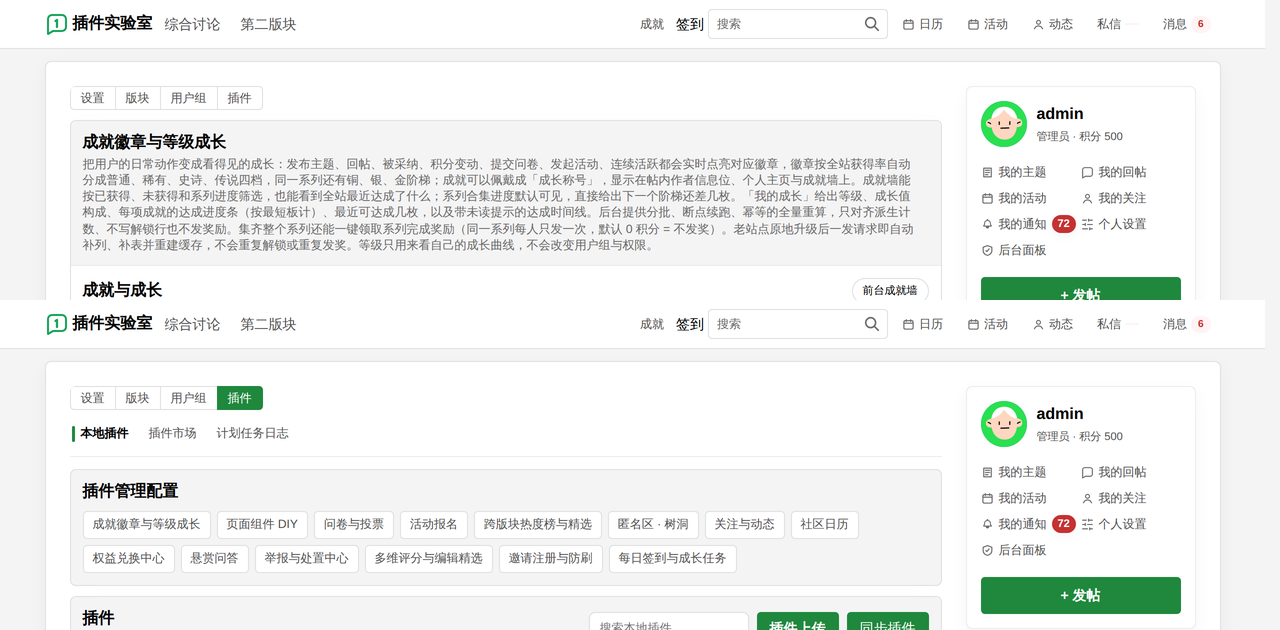Viewport: 1280px width, 630px height.
Task: Switch to 用户组 tab in lower page
Action: pos(188,398)
